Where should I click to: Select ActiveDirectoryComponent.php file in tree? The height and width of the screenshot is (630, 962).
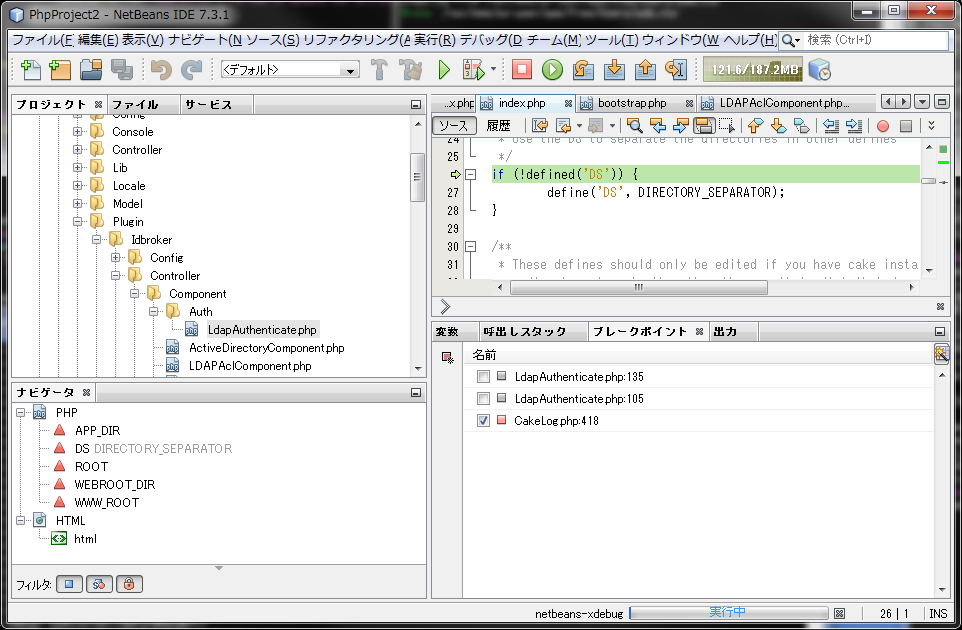pyautogui.click(x=266, y=348)
